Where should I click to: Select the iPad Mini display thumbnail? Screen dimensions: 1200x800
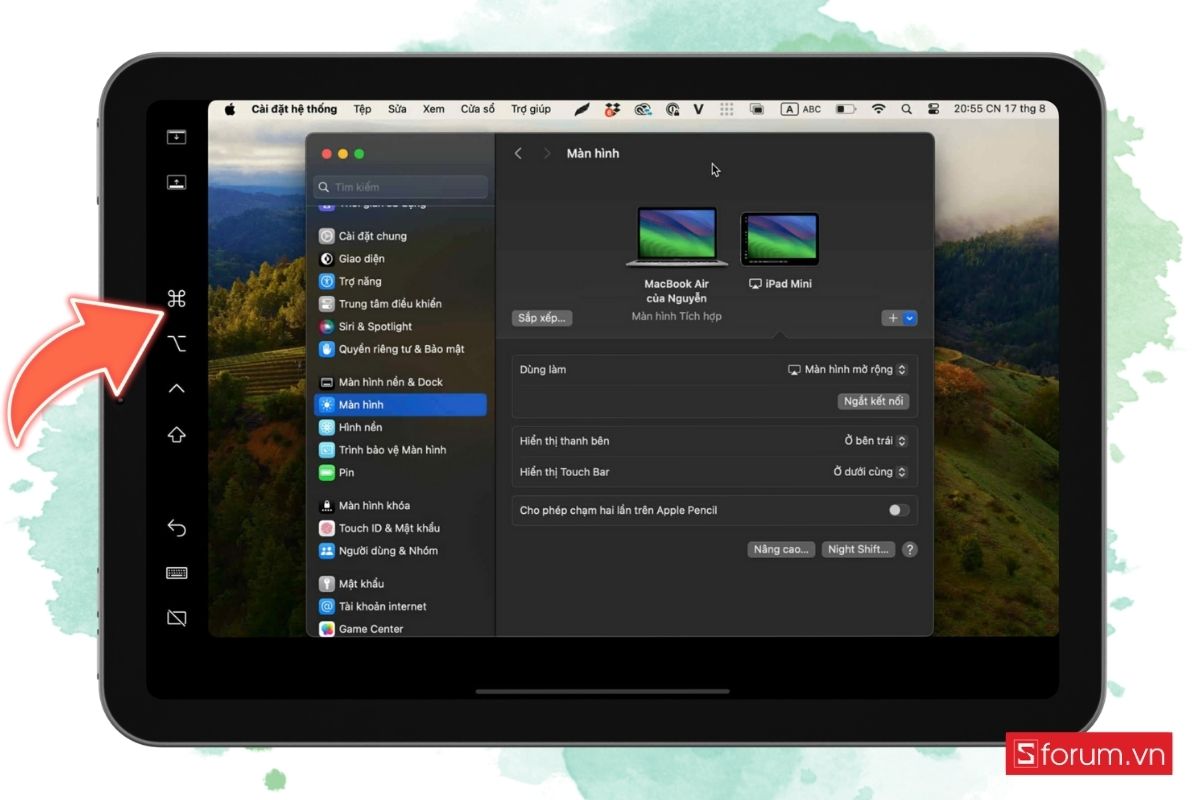click(780, 239)
